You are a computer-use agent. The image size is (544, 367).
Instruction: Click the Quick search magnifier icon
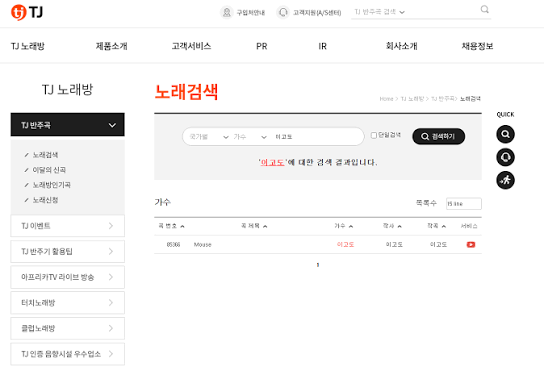pos(505,134)
